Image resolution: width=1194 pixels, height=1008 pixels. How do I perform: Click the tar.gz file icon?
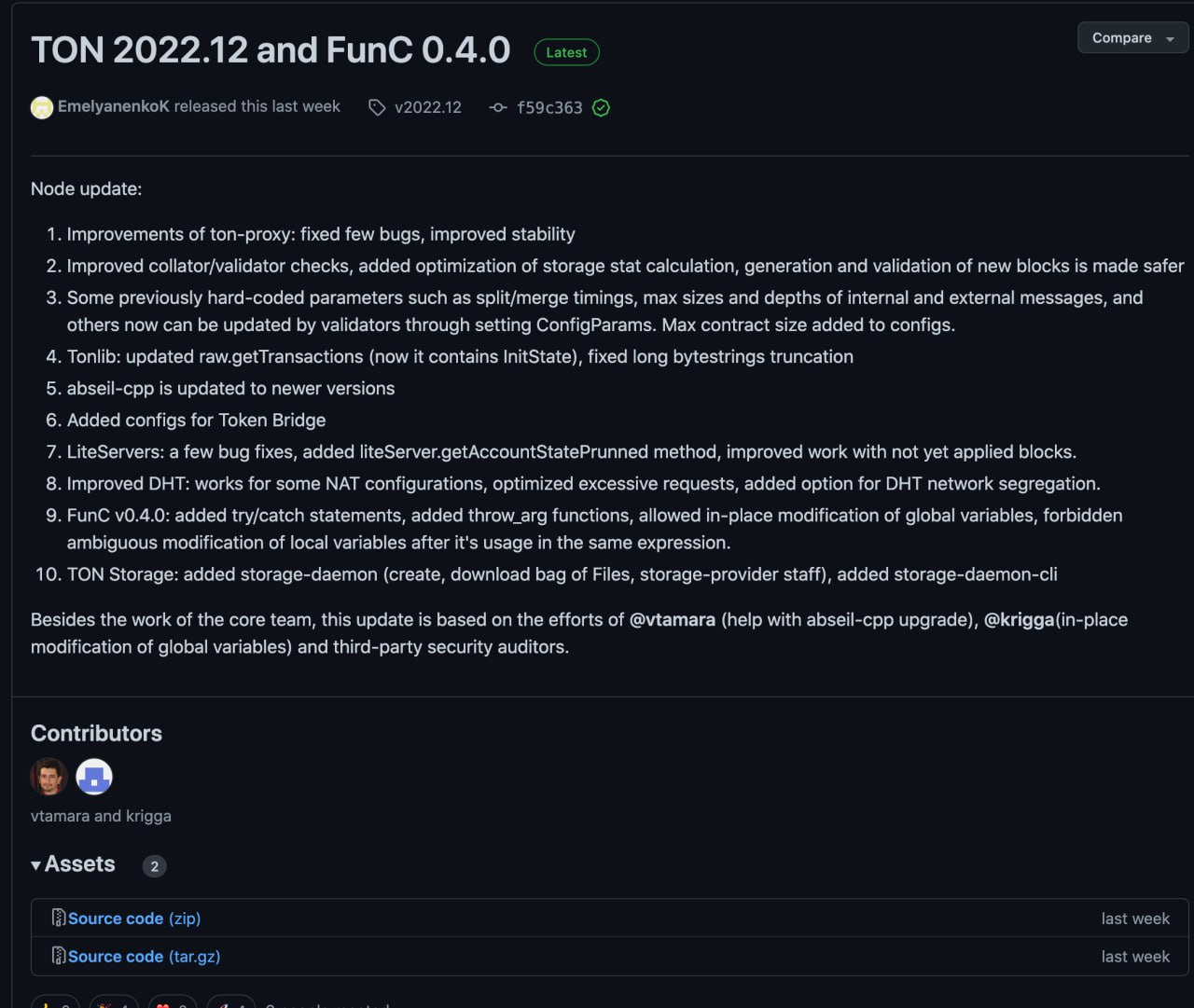point(59,956)
